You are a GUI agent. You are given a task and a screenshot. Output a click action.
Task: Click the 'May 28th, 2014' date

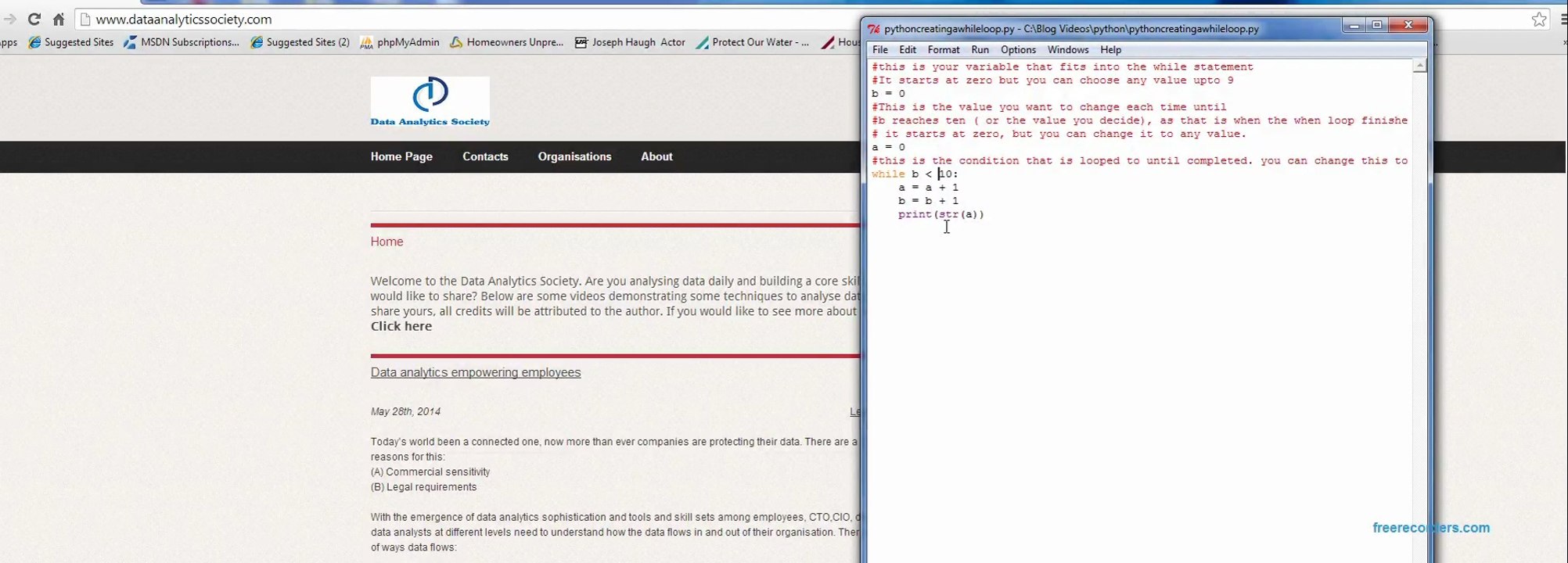coord(405,411)
